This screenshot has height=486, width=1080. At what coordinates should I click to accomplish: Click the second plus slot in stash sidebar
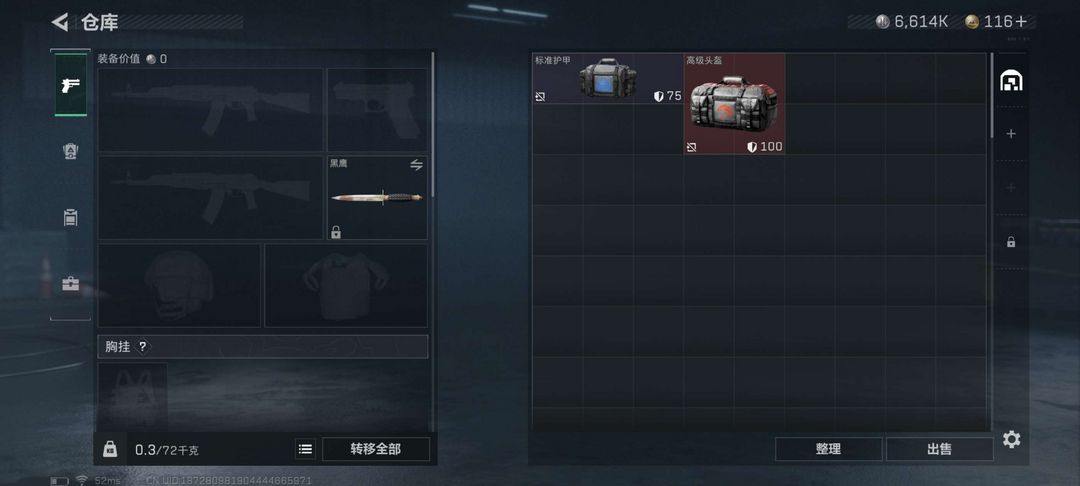[1011, 187]
